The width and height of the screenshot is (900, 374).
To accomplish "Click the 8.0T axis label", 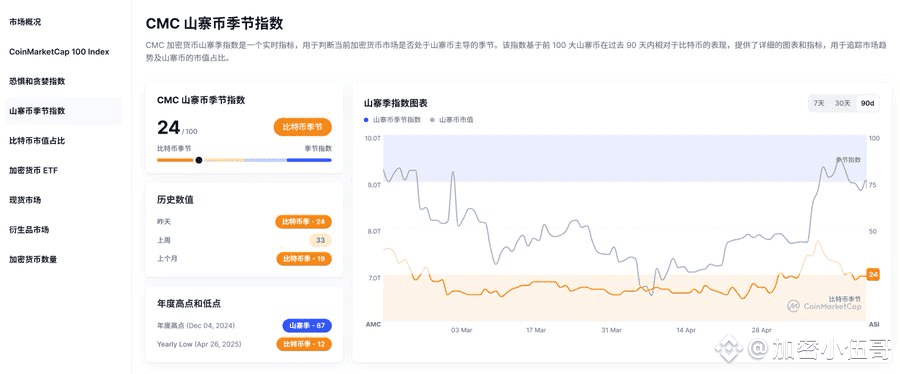I will tap(374, 231).
